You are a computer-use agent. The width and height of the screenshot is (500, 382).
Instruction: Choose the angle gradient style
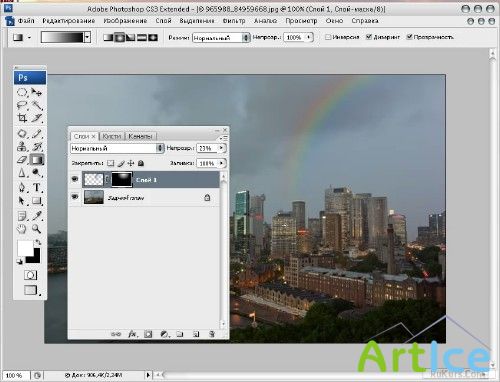[x=130, y=37]
